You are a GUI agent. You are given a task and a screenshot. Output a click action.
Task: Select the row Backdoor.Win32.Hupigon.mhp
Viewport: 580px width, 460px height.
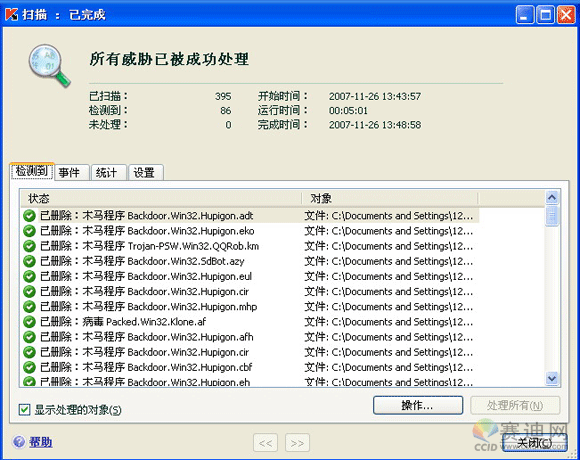pyautogui.click(x=250, y=307)
